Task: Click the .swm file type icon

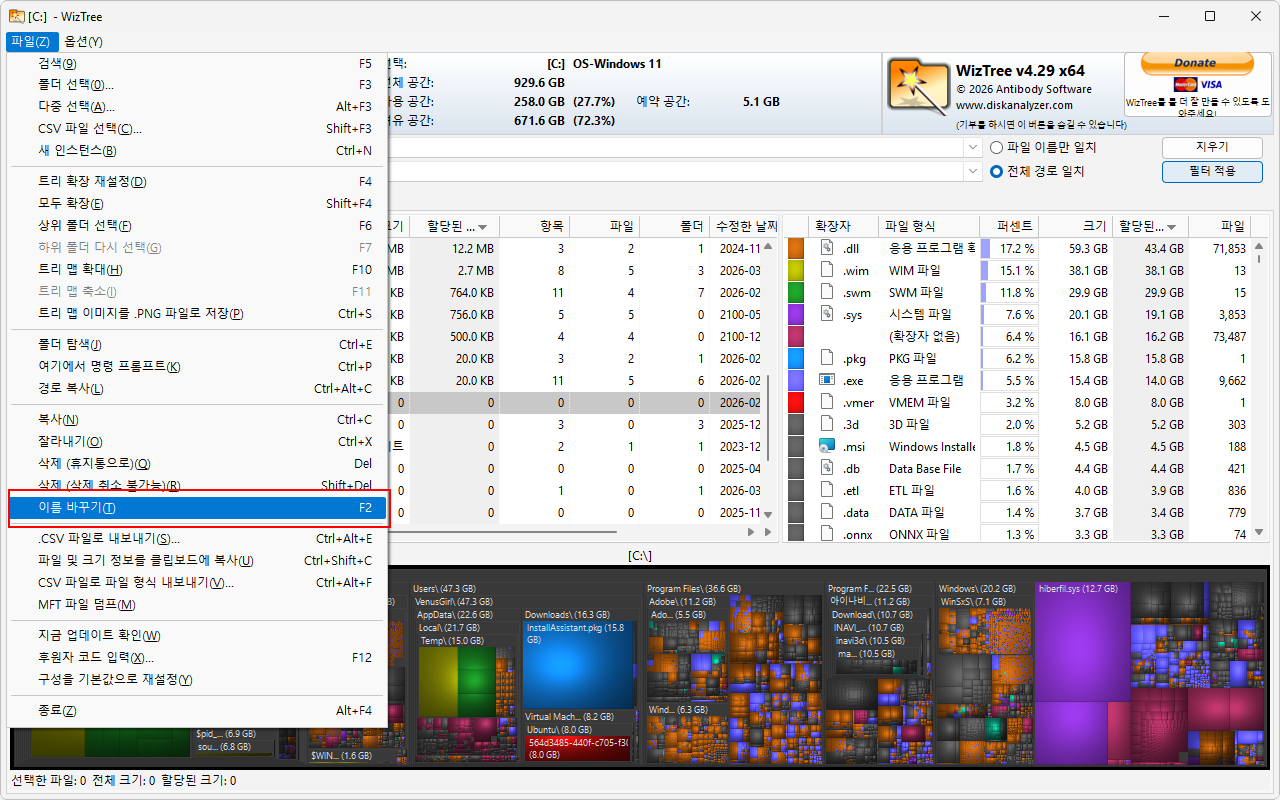Action: pos(827,291)
